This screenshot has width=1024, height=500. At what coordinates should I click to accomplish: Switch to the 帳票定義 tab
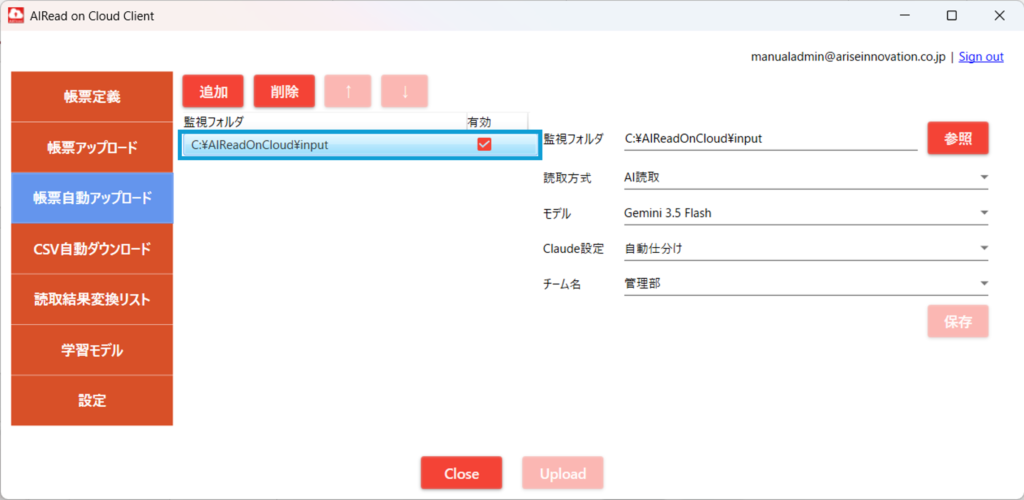92,97
